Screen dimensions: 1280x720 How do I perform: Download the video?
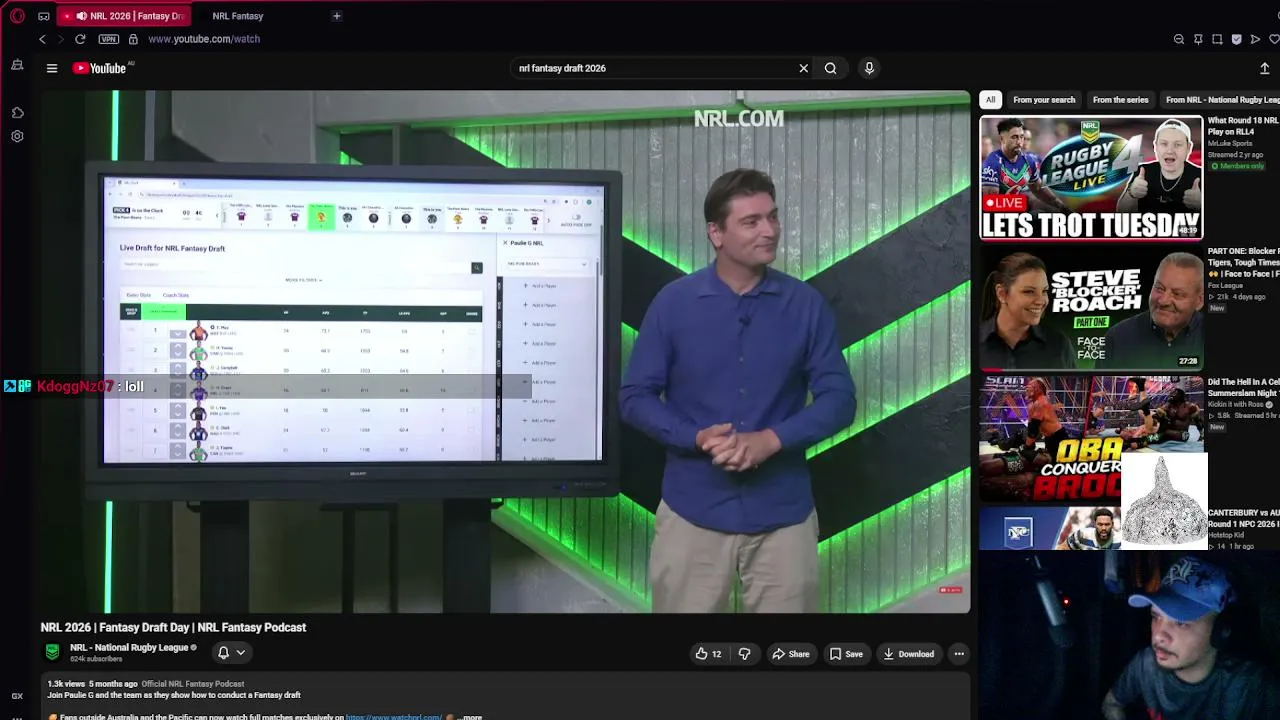[x=908, y=654]
